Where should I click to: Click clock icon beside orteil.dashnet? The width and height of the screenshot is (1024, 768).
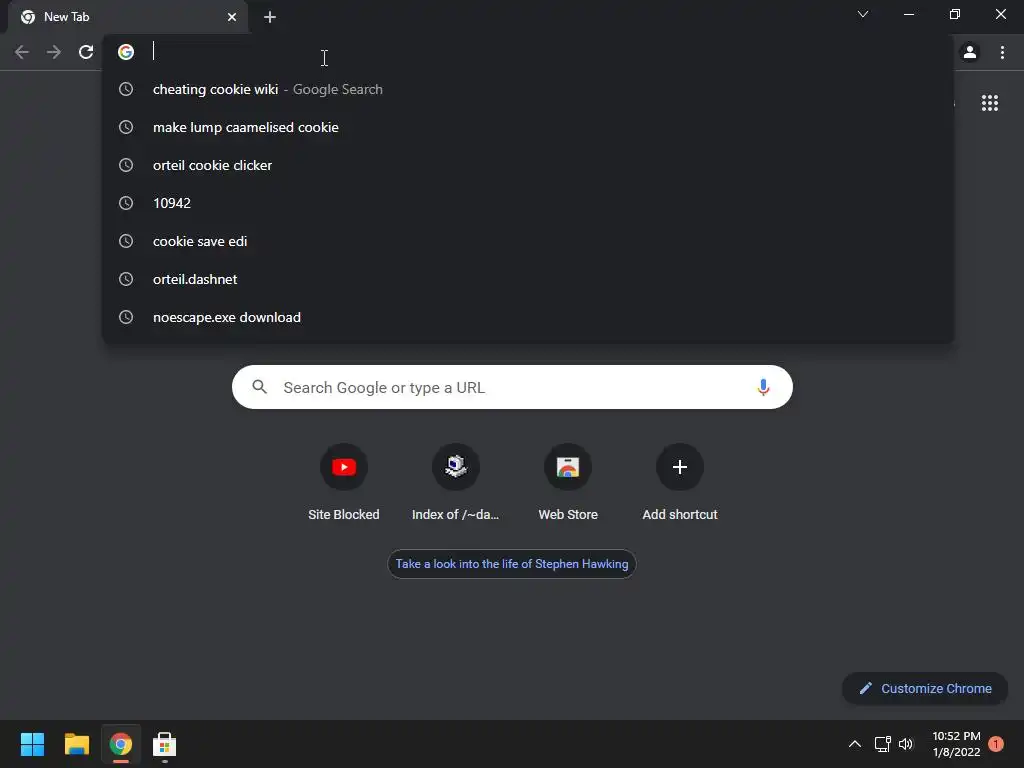click(126, 279)
